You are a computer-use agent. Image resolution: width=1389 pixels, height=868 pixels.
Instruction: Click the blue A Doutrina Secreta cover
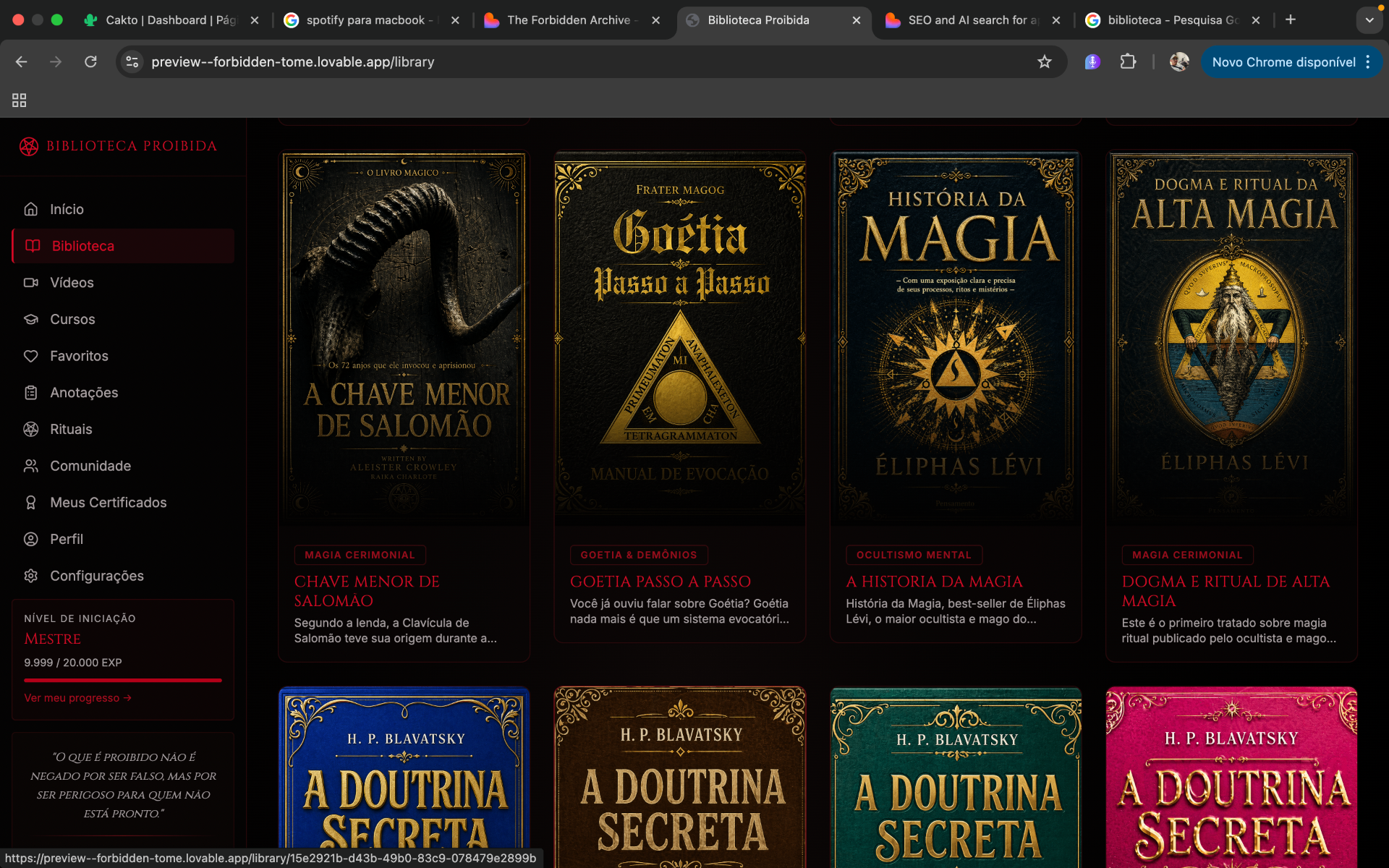[404, 777]
